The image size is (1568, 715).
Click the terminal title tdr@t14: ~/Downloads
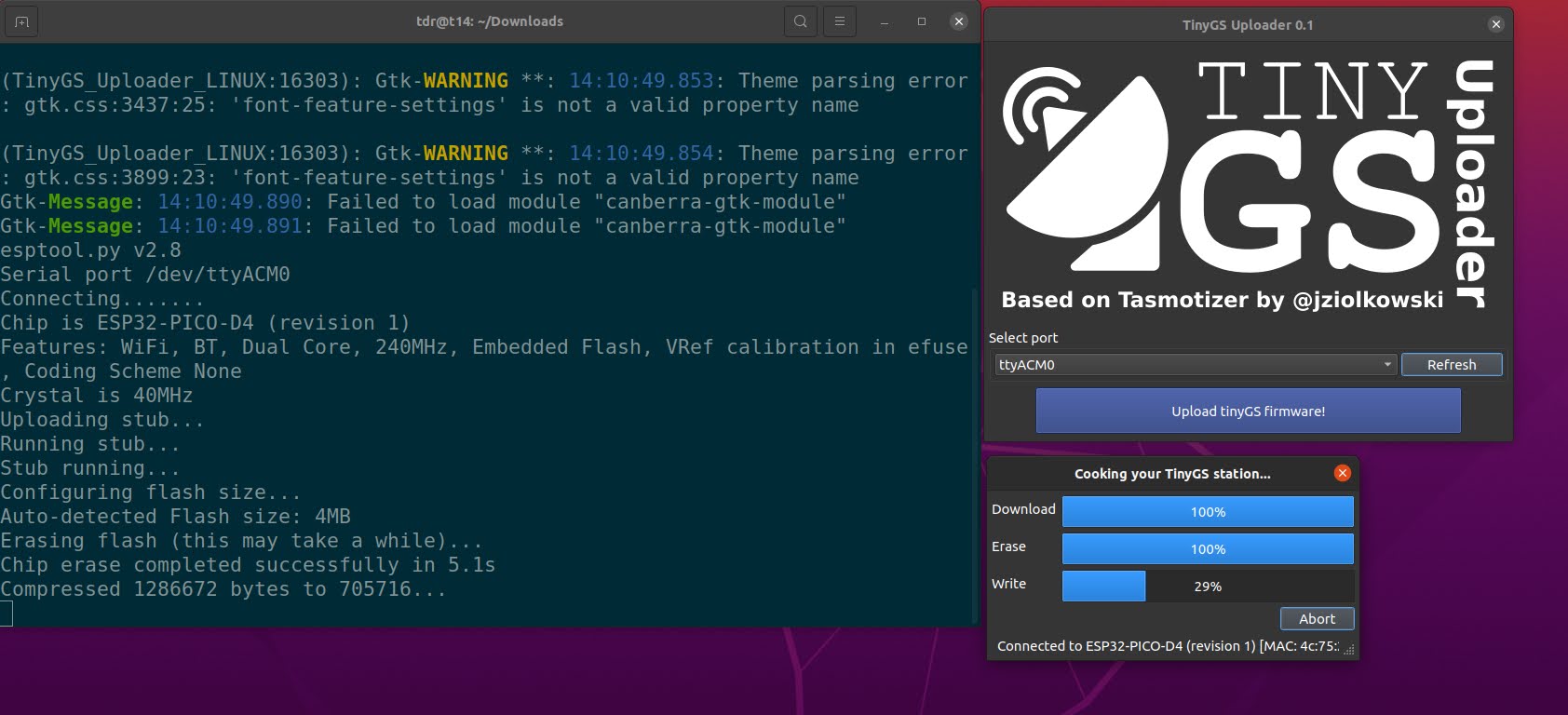[x=490, y=21]
